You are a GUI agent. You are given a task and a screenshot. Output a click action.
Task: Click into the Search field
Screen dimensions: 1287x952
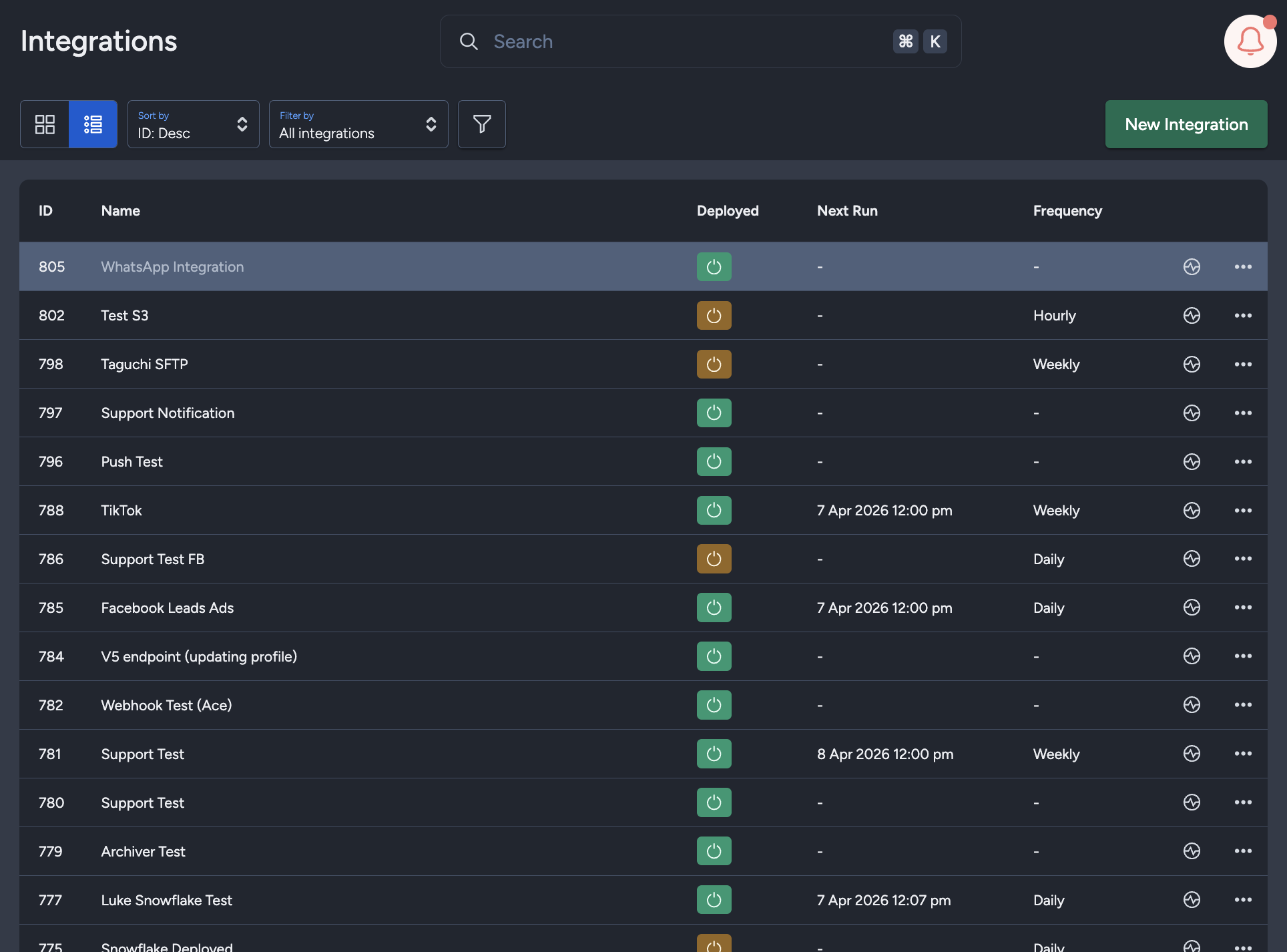[x=668, y=41]
